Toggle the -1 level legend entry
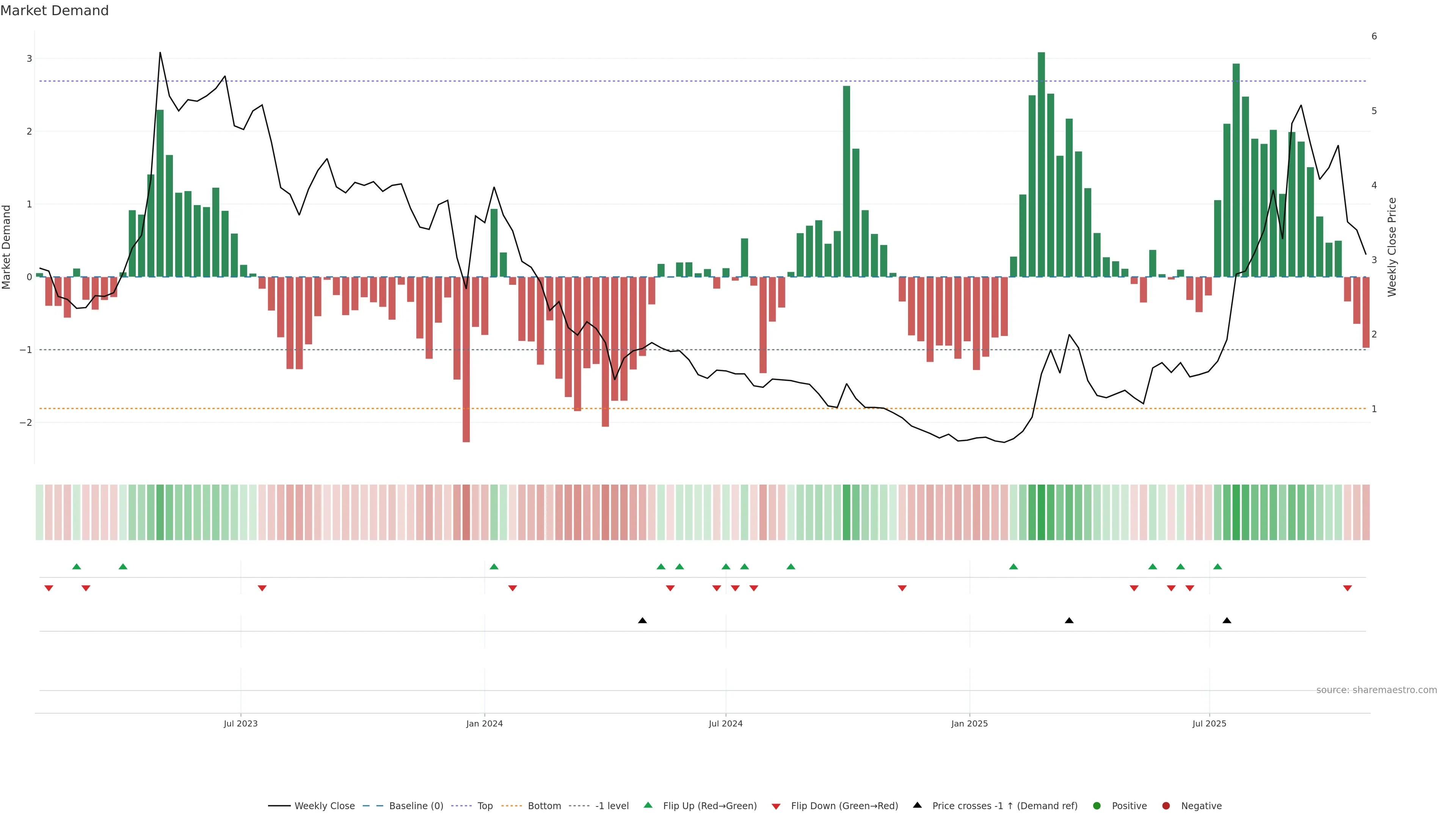Screen dimensions: 1456x819 tap(612, 805)
